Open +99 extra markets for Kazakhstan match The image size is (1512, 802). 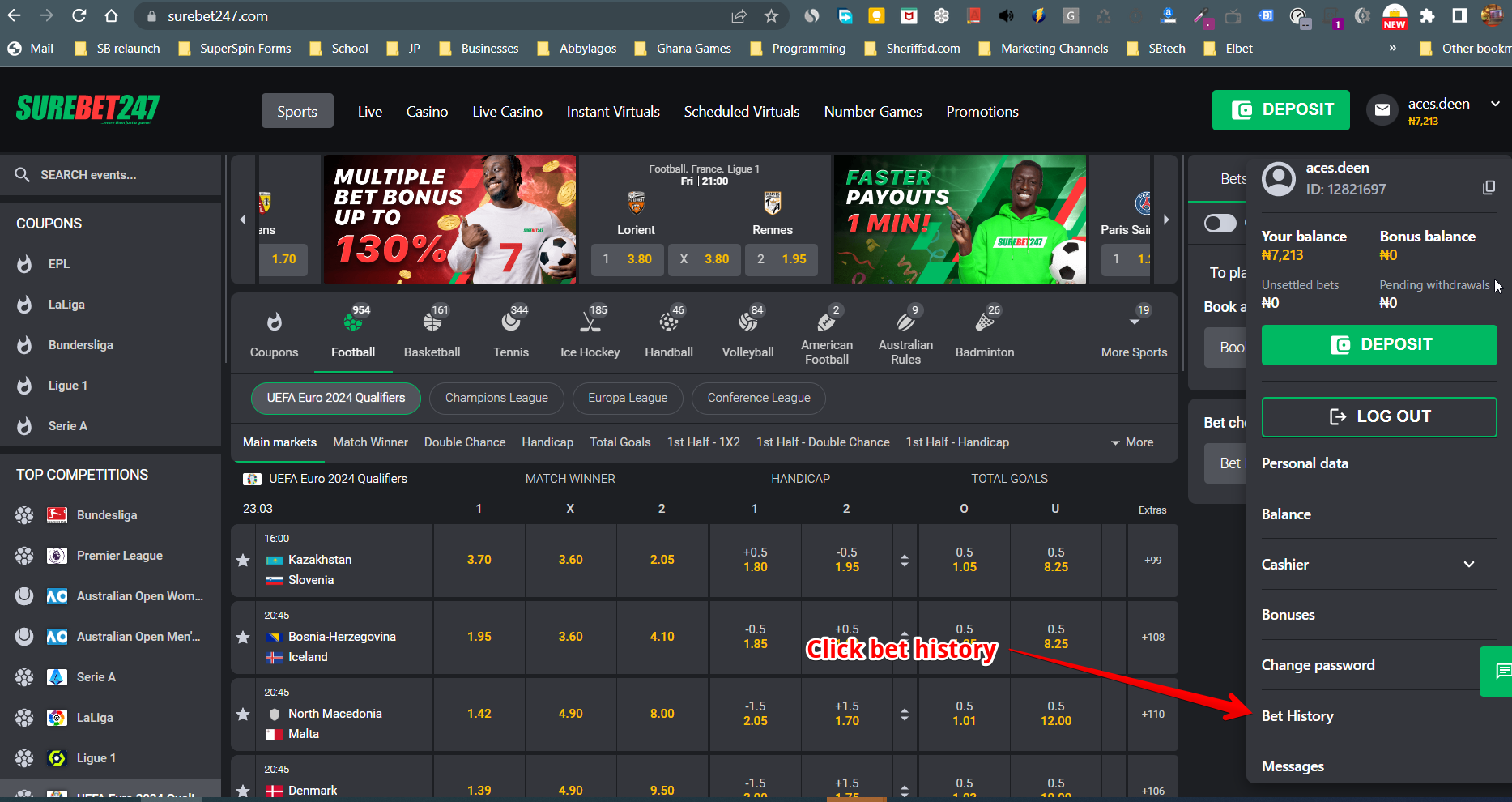click(x=1153, y=561)
